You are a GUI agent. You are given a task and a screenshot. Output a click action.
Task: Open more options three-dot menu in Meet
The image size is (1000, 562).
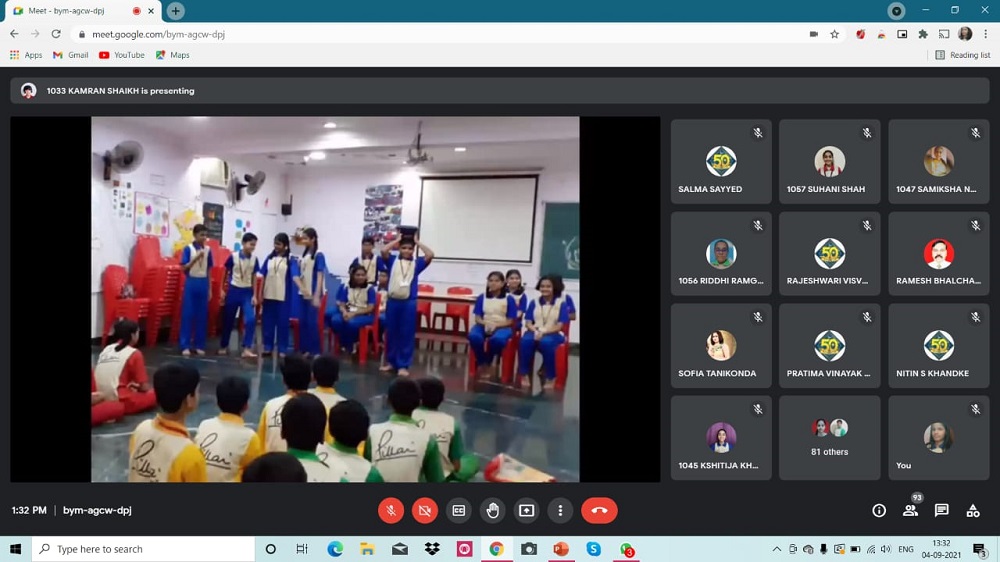pos(560,510)
